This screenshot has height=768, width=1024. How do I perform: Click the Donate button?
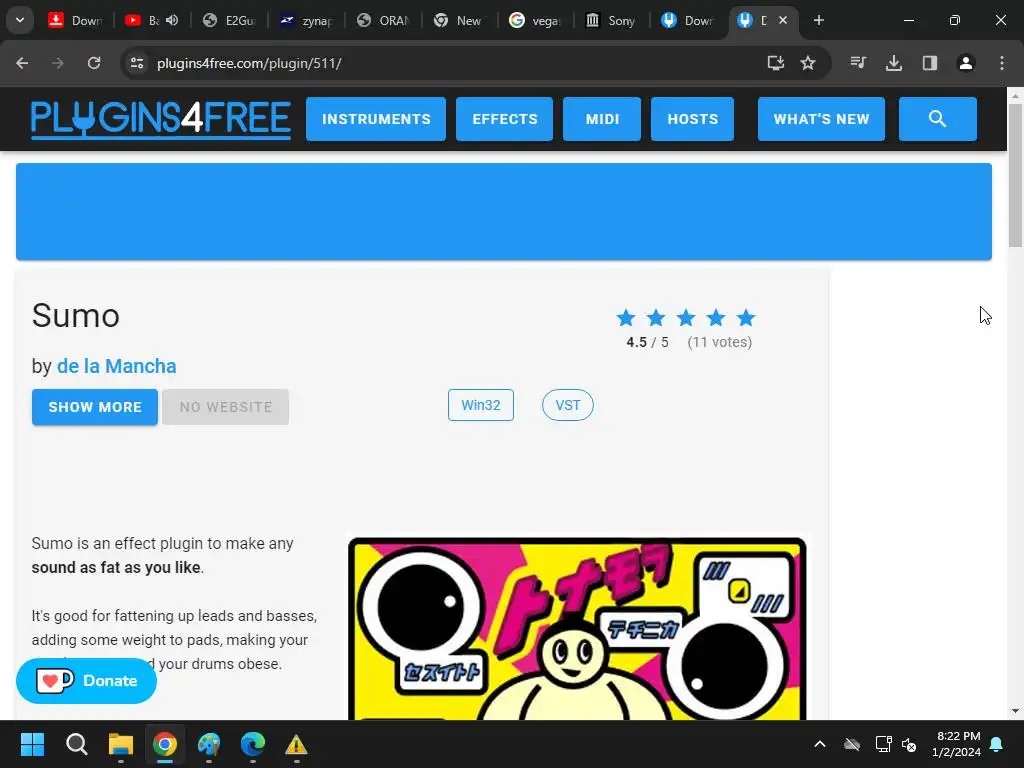click(86, 680)
